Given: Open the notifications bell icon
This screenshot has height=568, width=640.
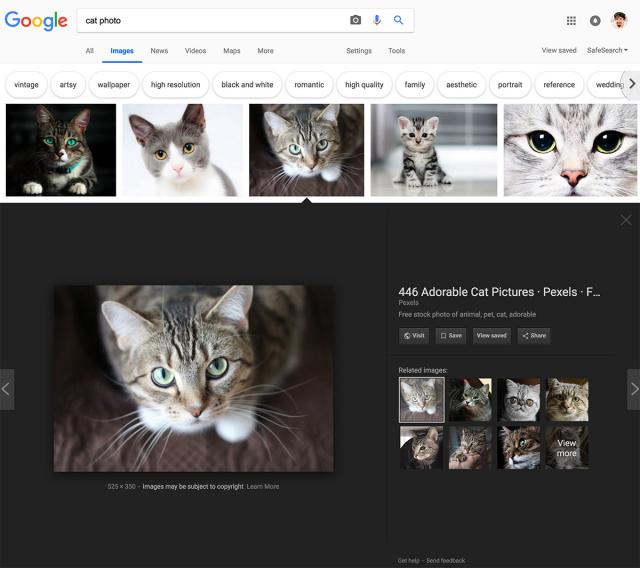Looking at the screenshot, I should tap(596, 20).
